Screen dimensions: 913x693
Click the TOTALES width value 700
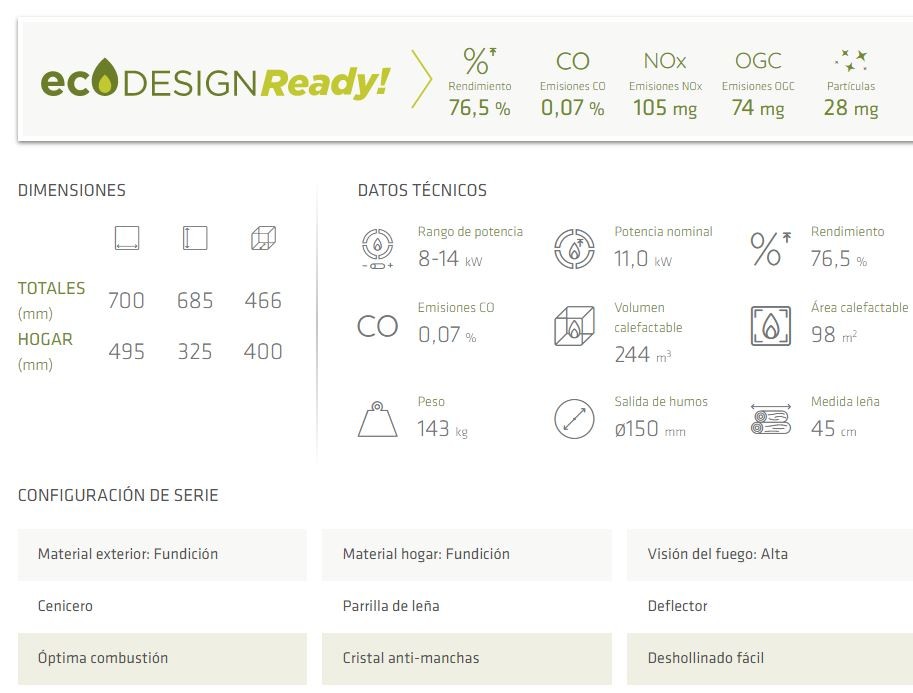click(126, 300)
